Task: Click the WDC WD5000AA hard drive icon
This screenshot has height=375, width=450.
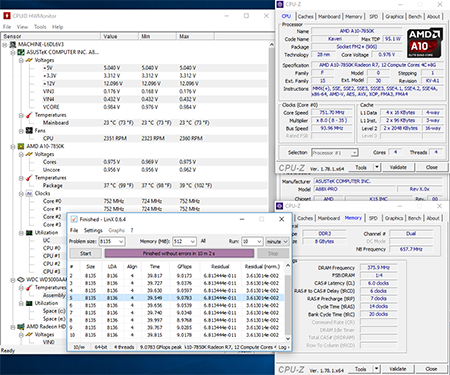Action: pos(21,279)
